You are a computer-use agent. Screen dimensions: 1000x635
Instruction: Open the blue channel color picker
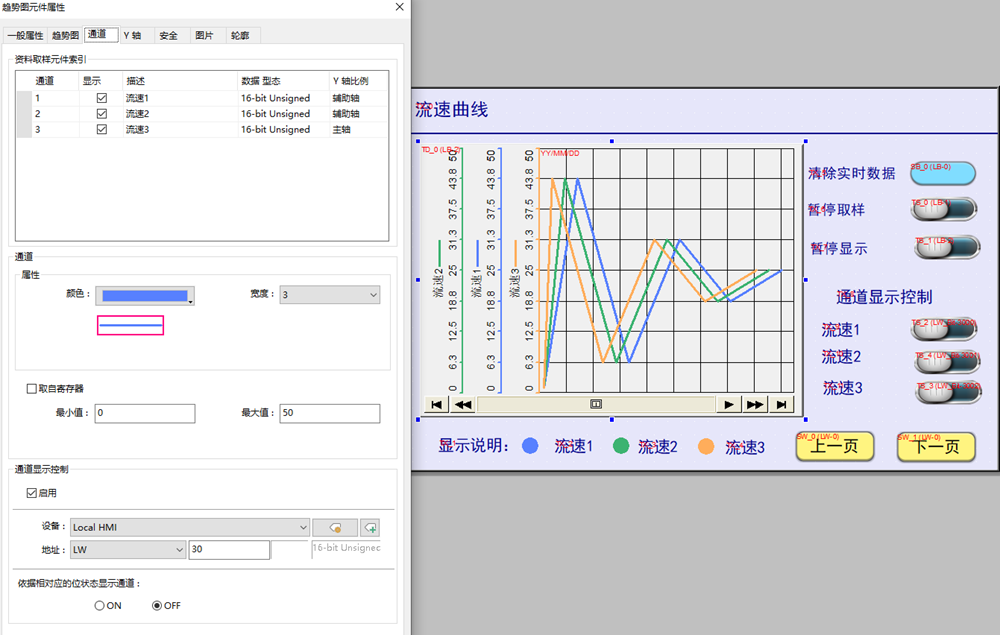145,295
